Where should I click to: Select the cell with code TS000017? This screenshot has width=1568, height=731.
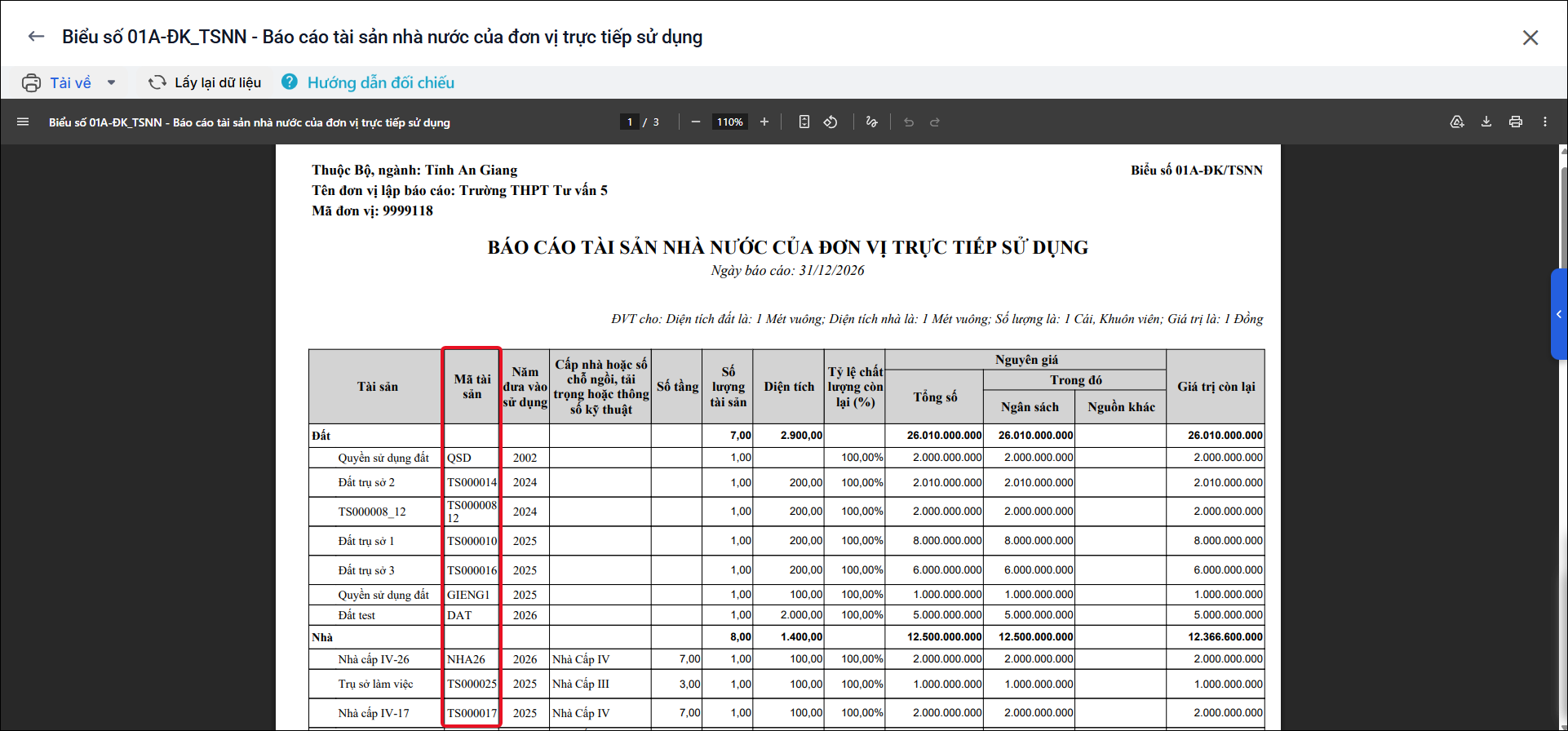(x=472, y=713)
